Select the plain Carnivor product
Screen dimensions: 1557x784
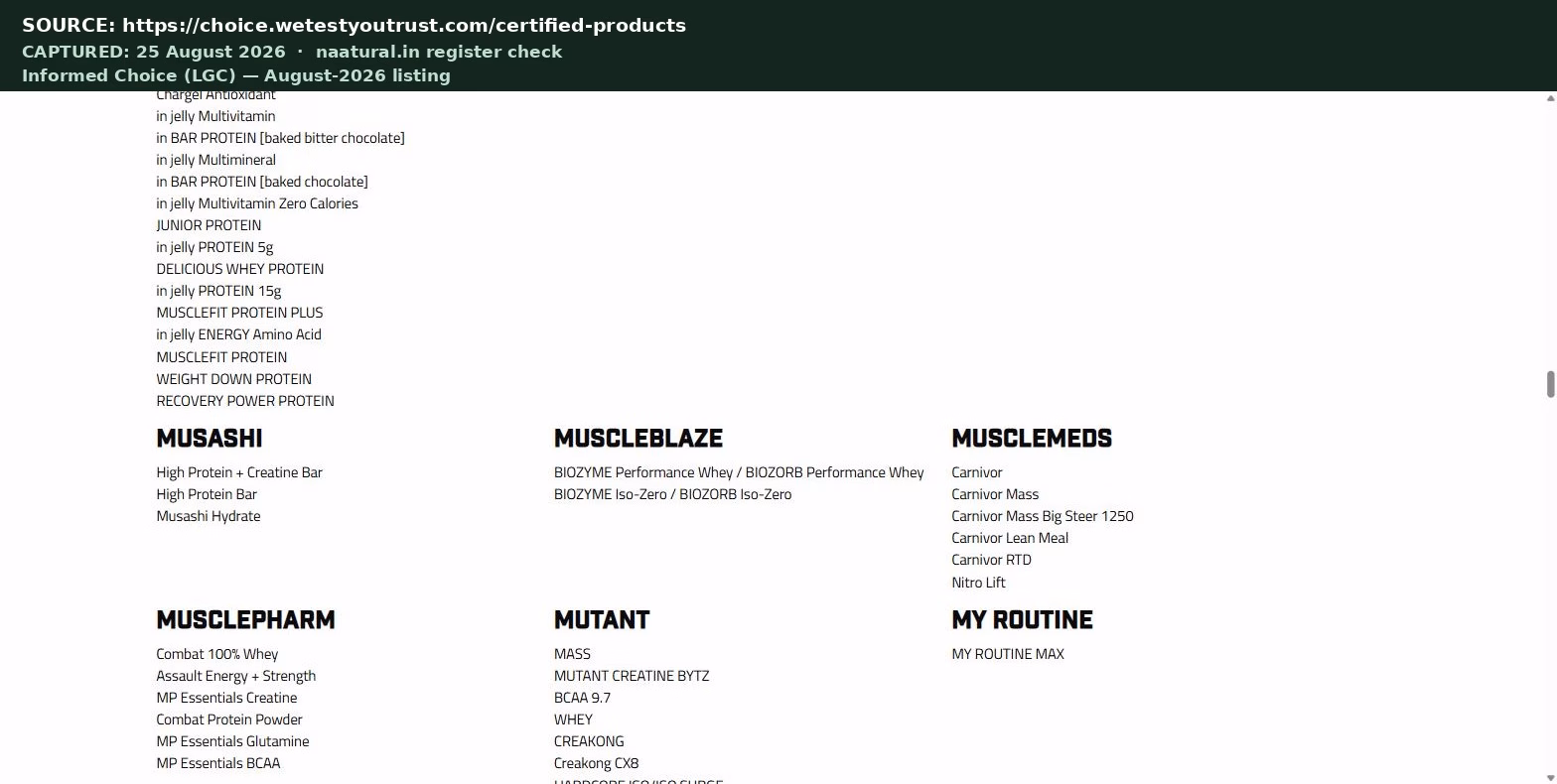point(977,472)
